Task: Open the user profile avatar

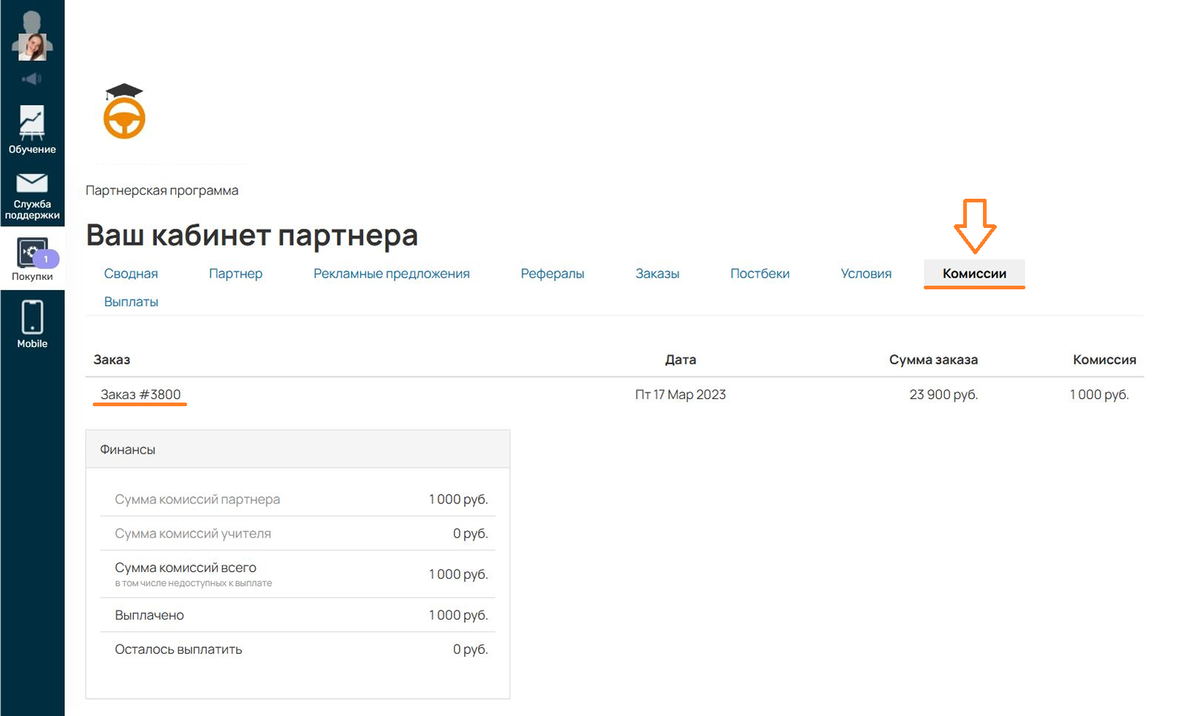Action: [x=32, y=36]
